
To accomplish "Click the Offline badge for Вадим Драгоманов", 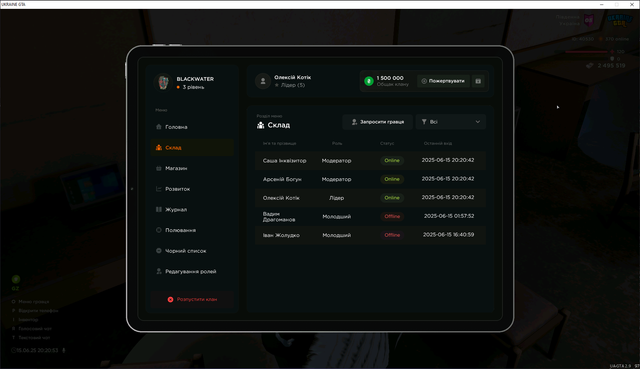I will [392, 216].
